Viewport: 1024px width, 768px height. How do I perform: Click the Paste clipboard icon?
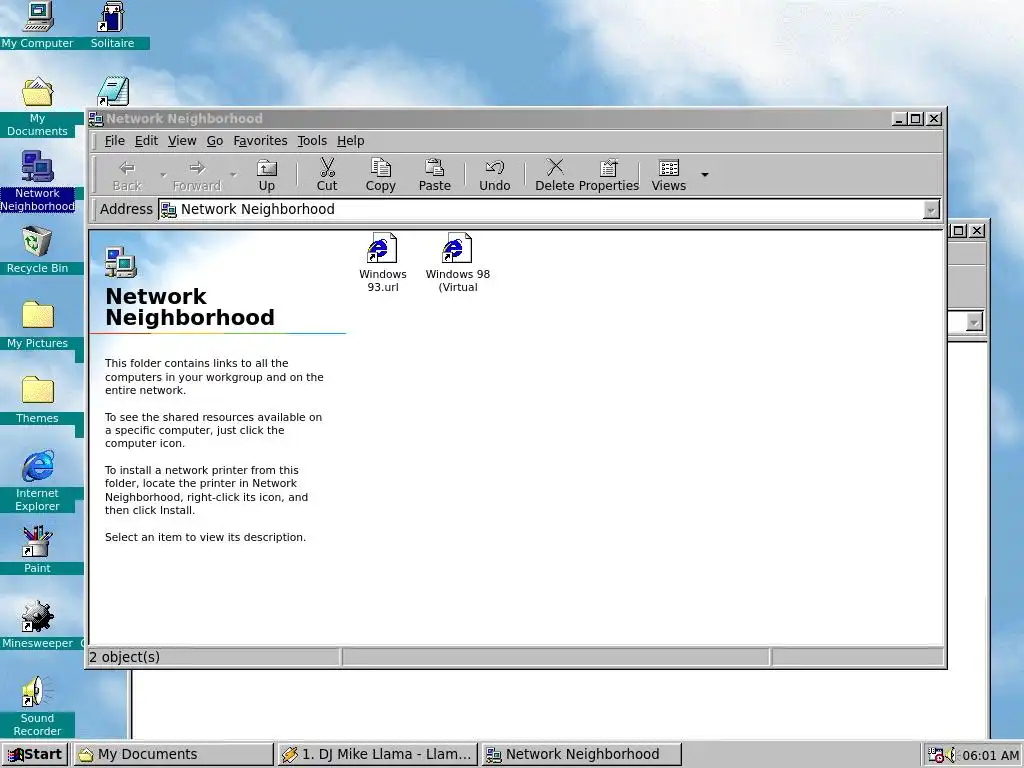click(434, 167)
